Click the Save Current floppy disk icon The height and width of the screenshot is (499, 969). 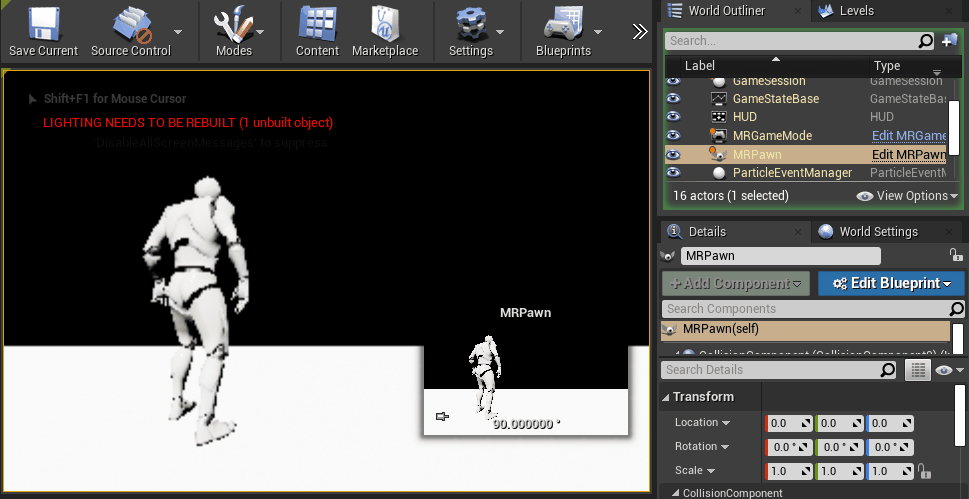(x=43, y=23)
